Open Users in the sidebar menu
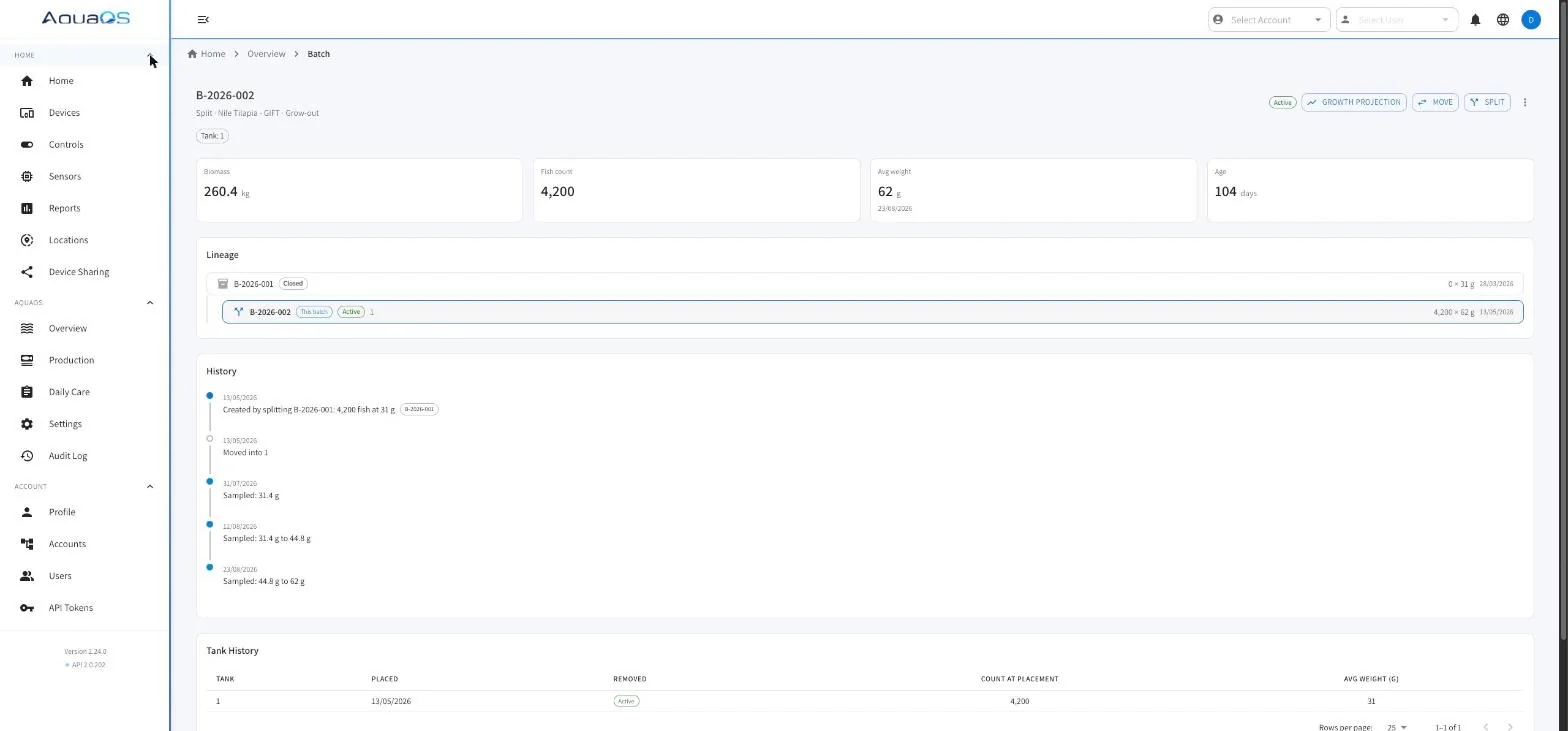The image size is (1568, 731). pyautogui.click(x=84, y=576)
